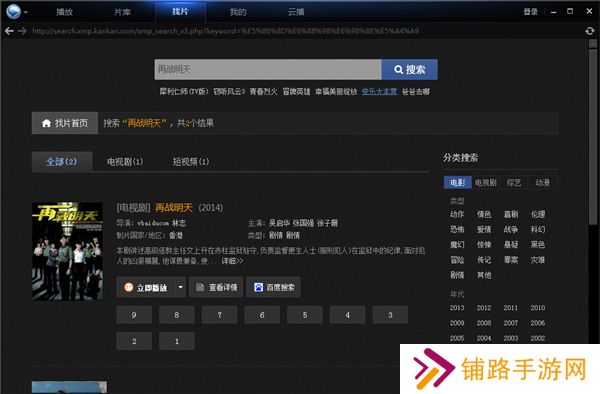Go back with the left arrow
This screenshot has width=600, height=394.
9,31
